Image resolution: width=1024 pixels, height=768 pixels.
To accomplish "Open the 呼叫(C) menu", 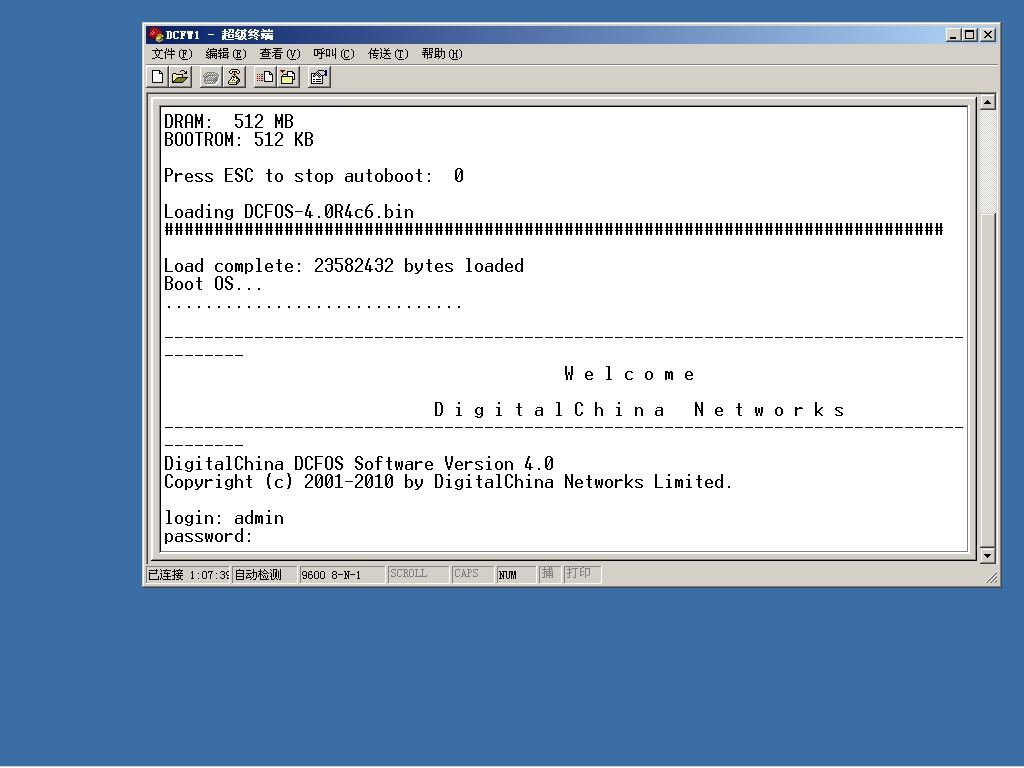I will coord(334,54).
